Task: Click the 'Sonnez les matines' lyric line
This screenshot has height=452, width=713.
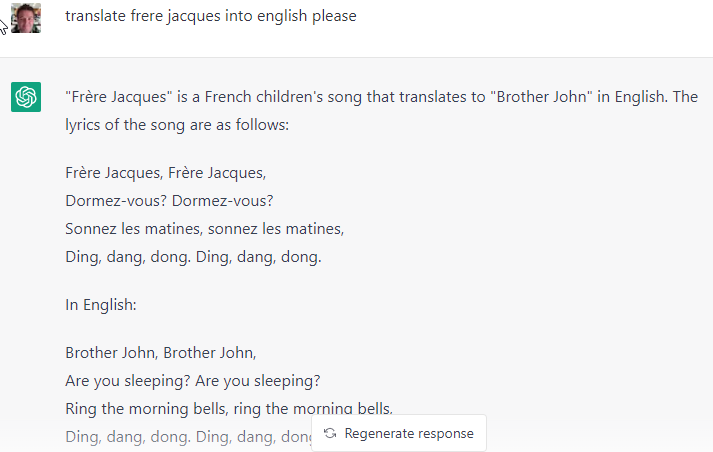Action: click(205, 229)
